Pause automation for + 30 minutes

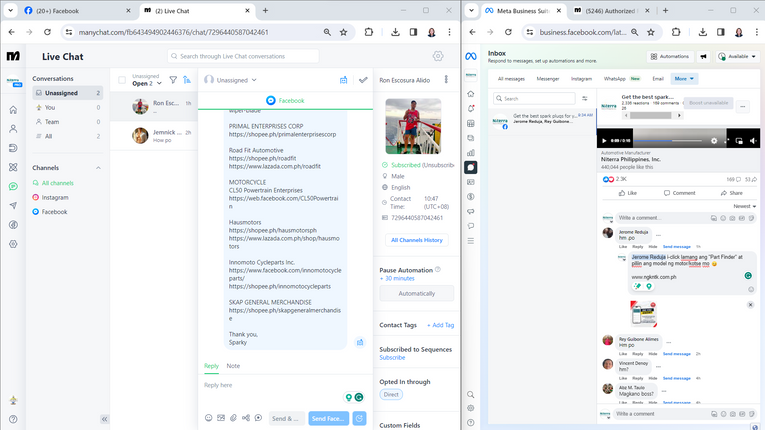tap(397, 278)
